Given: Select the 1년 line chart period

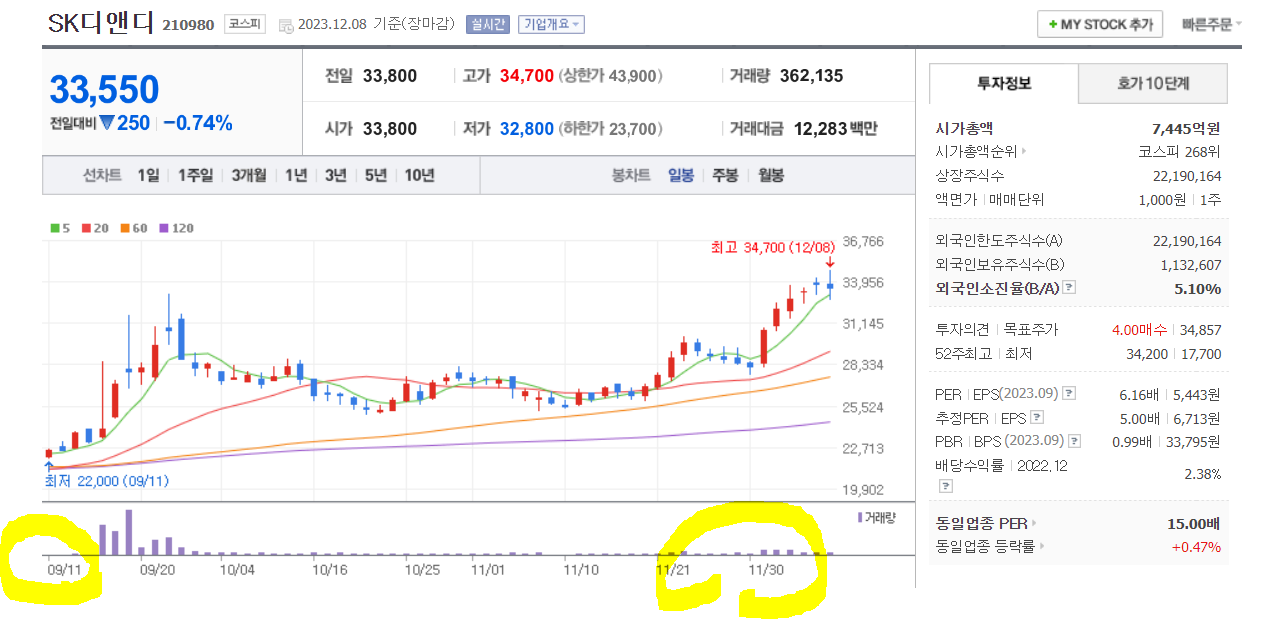Looking at the screenshot, I should point(296,175).
